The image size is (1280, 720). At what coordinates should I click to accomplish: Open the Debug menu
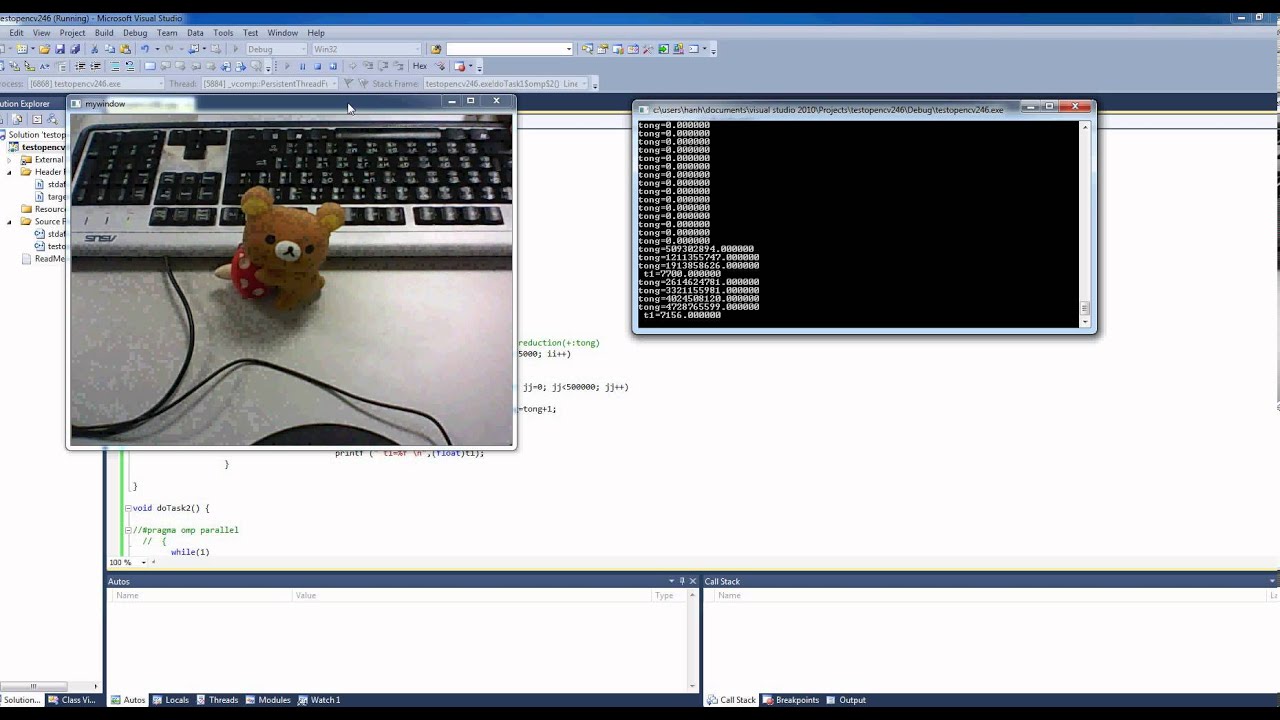(x=135, y=33)
